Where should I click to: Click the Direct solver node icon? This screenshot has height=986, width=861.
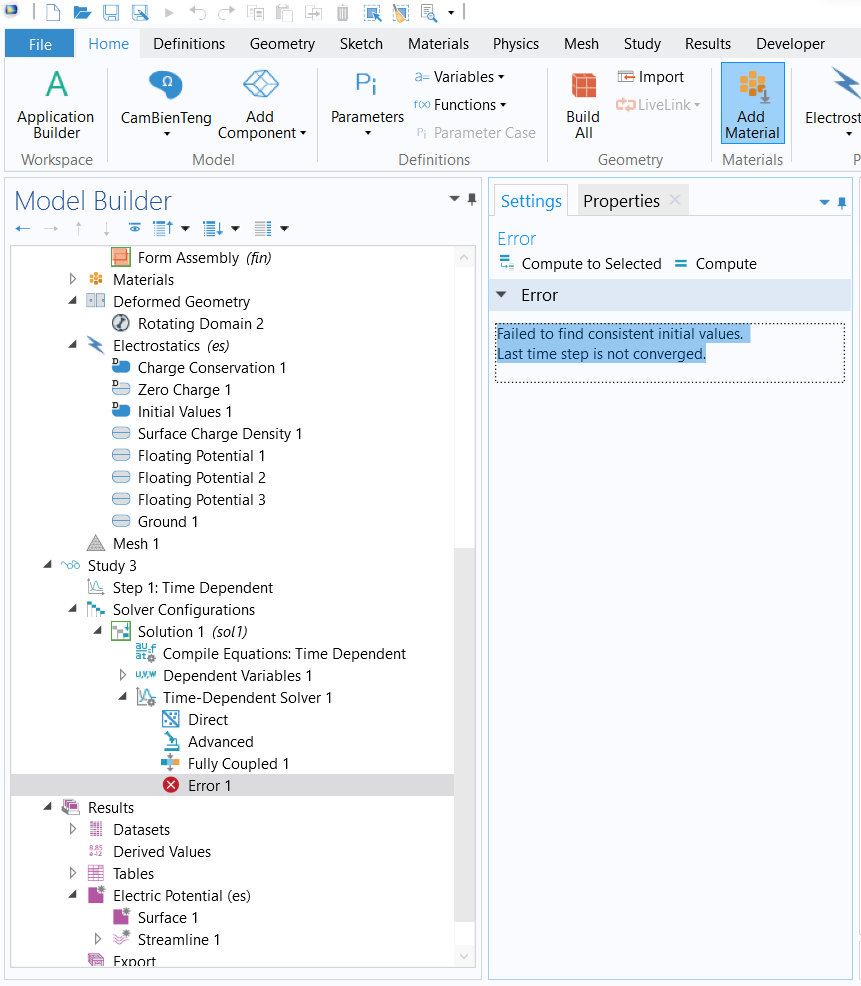(x=170, y=719)
